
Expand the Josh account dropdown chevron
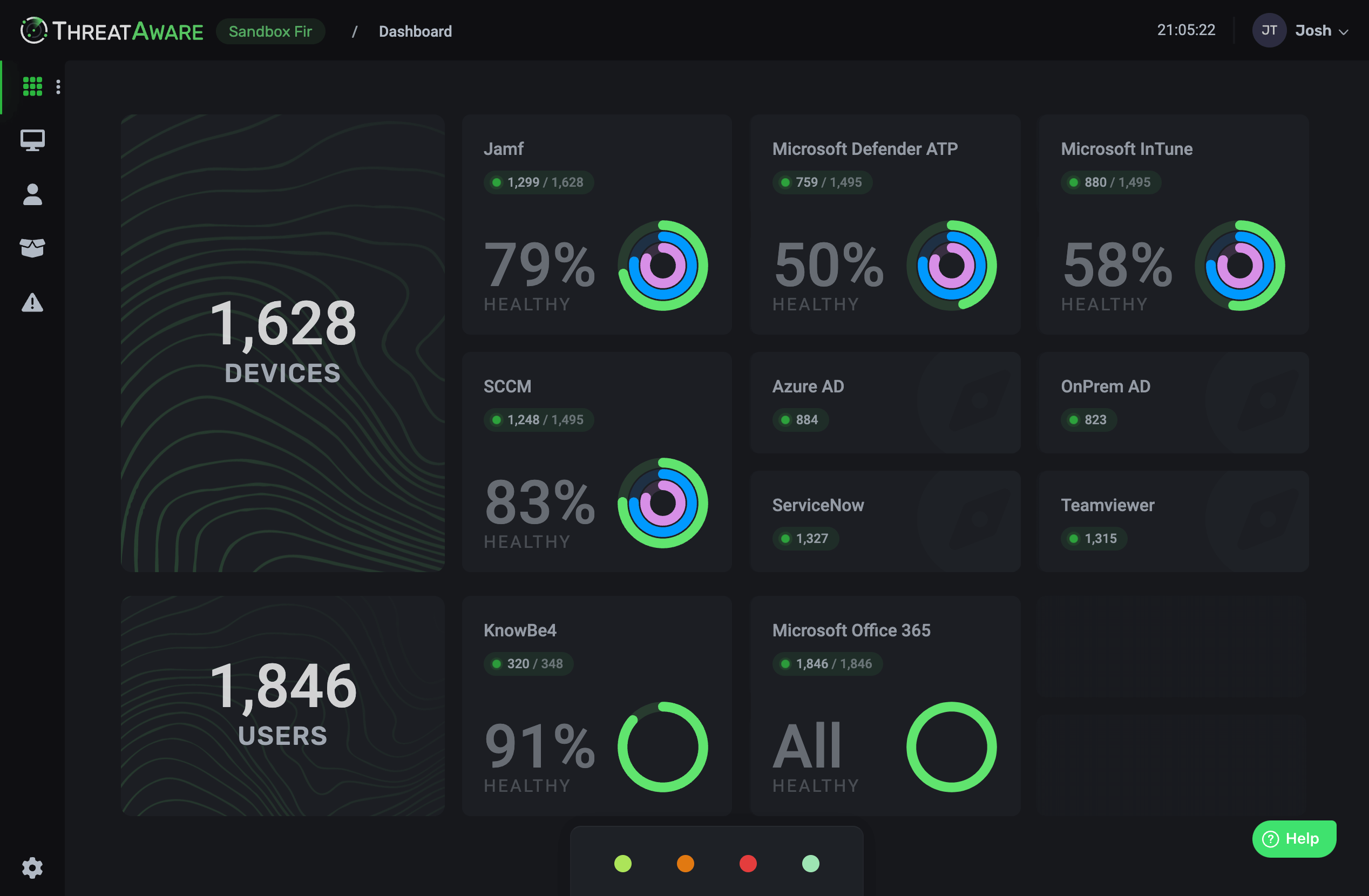[1344, 32]
